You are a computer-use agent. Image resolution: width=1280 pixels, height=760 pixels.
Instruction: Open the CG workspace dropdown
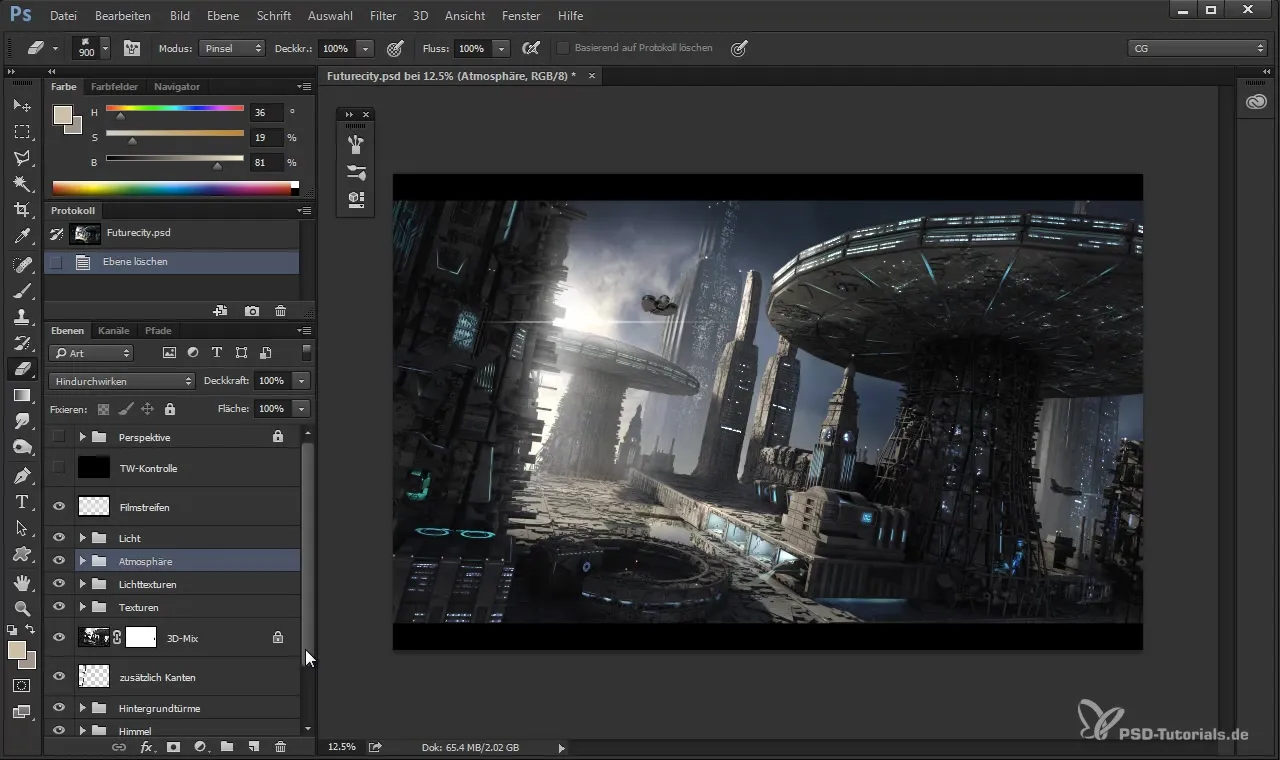click(1197, 48)
